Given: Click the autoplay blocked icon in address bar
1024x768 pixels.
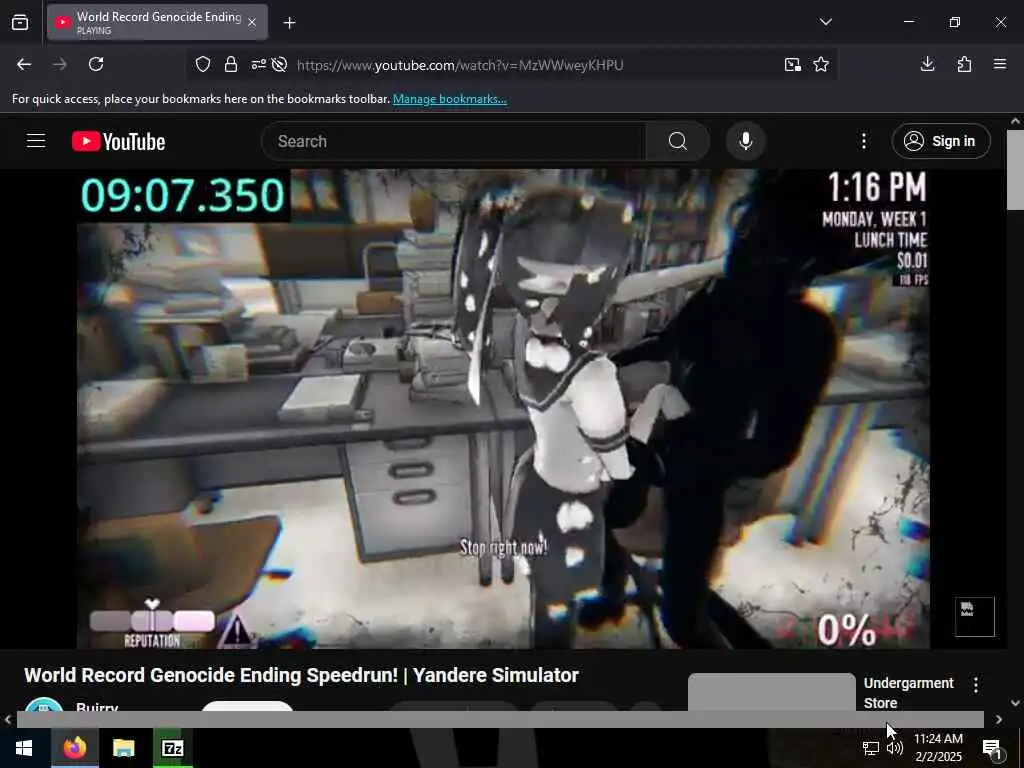Looking at the screenshot, I should [x=280, y=65].
